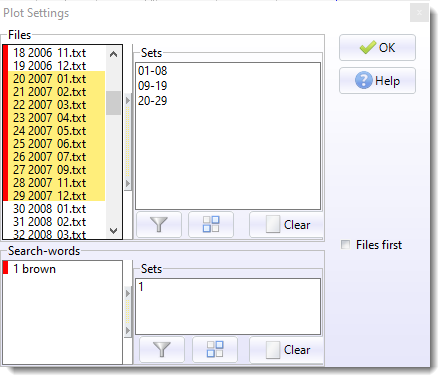Select file 19 2006 12.txt

56,66
